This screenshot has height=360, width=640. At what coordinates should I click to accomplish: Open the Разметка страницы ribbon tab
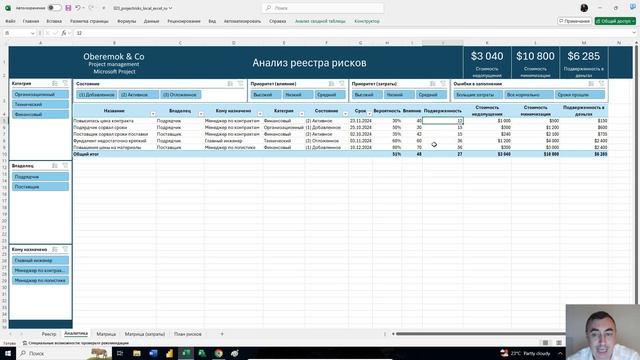click(89, 21)
